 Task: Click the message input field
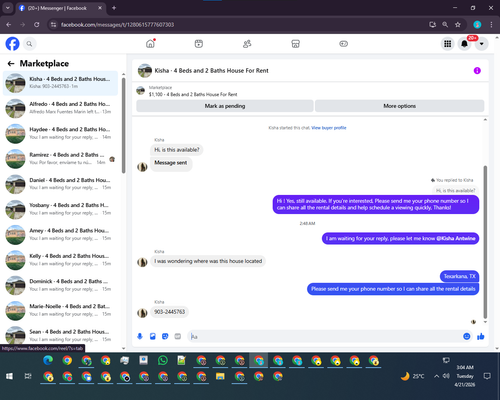click(325, 336)
